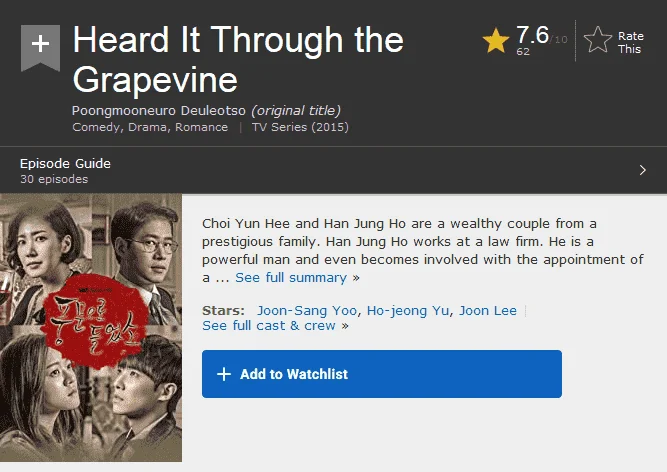This screenshot has width=667, height=472.
Task: Click the yellow rating star icon
Action: tap(496, 40)
